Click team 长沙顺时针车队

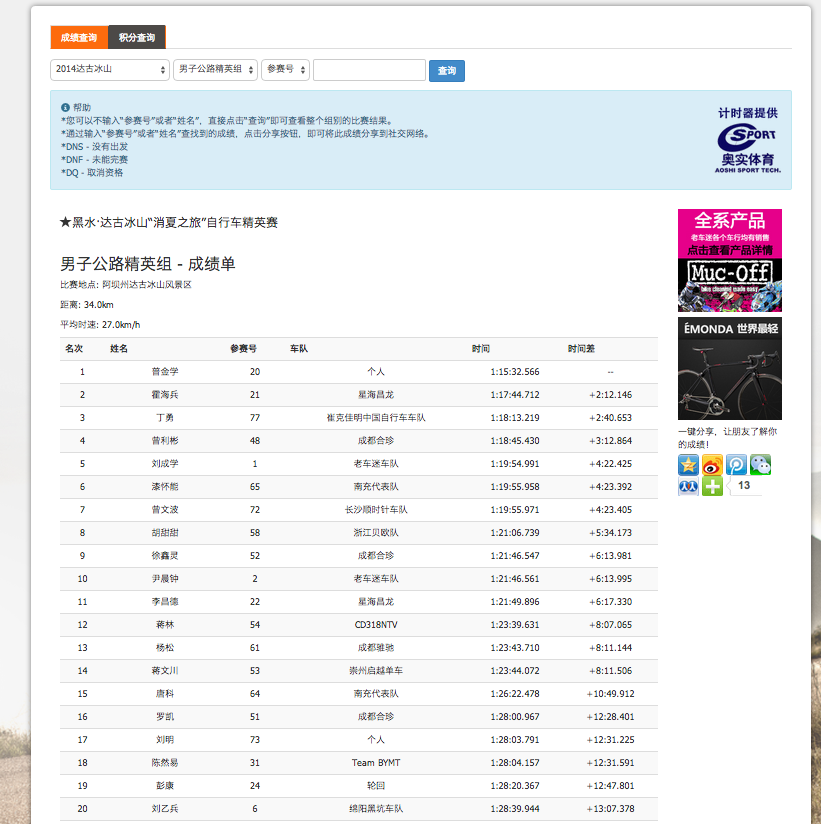click(376, 510)
